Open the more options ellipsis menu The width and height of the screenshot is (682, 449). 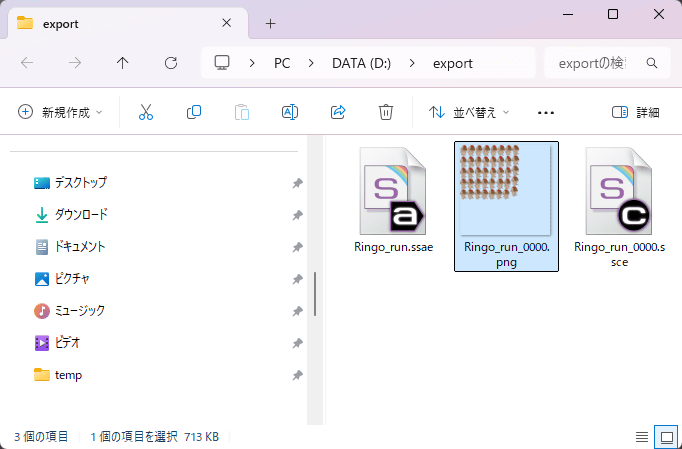pos(545,112)
